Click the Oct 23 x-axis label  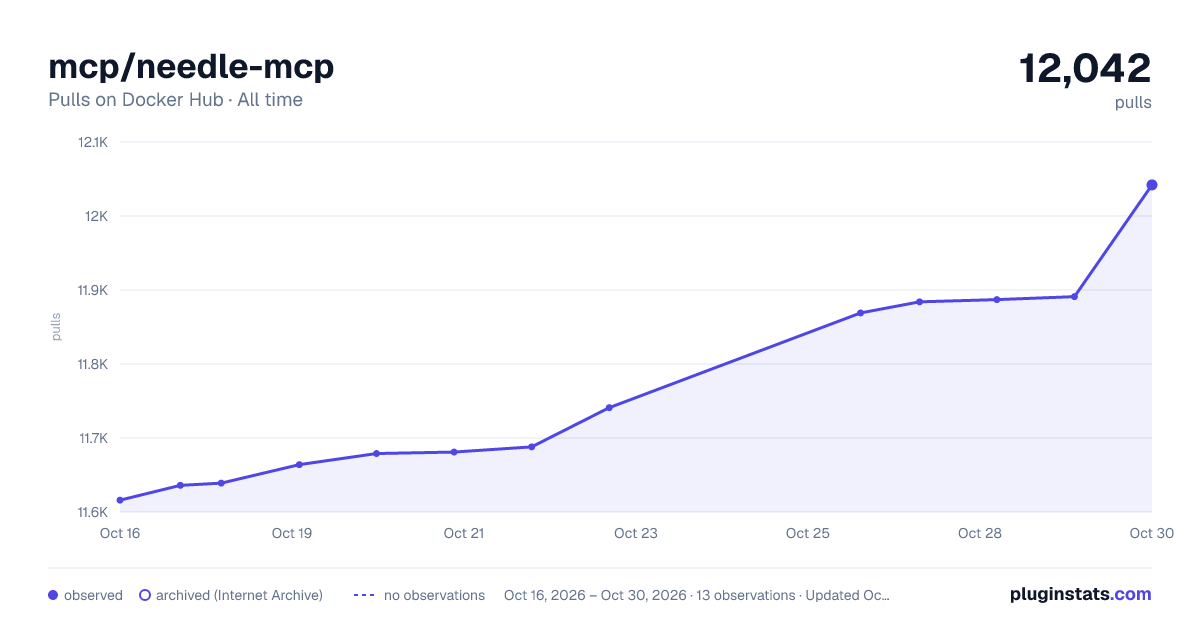coord(636,533)
